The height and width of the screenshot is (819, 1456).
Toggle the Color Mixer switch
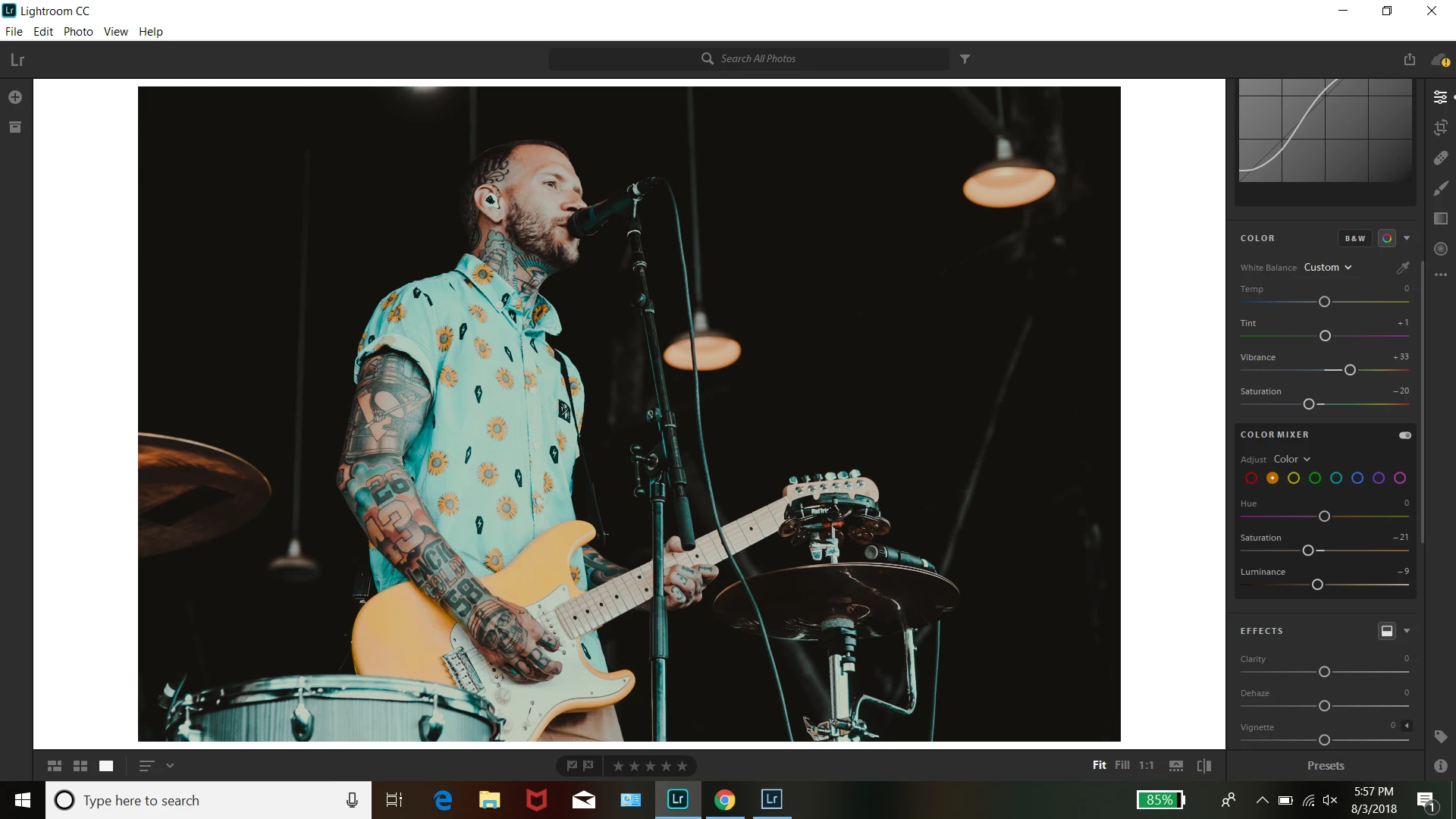pos(1404,435)
